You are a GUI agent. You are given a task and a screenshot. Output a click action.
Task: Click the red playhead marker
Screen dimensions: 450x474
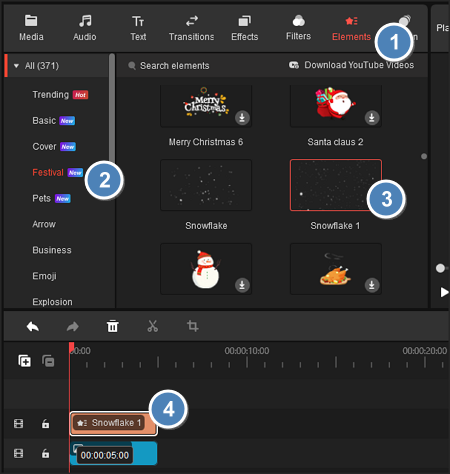pos(71,347)
